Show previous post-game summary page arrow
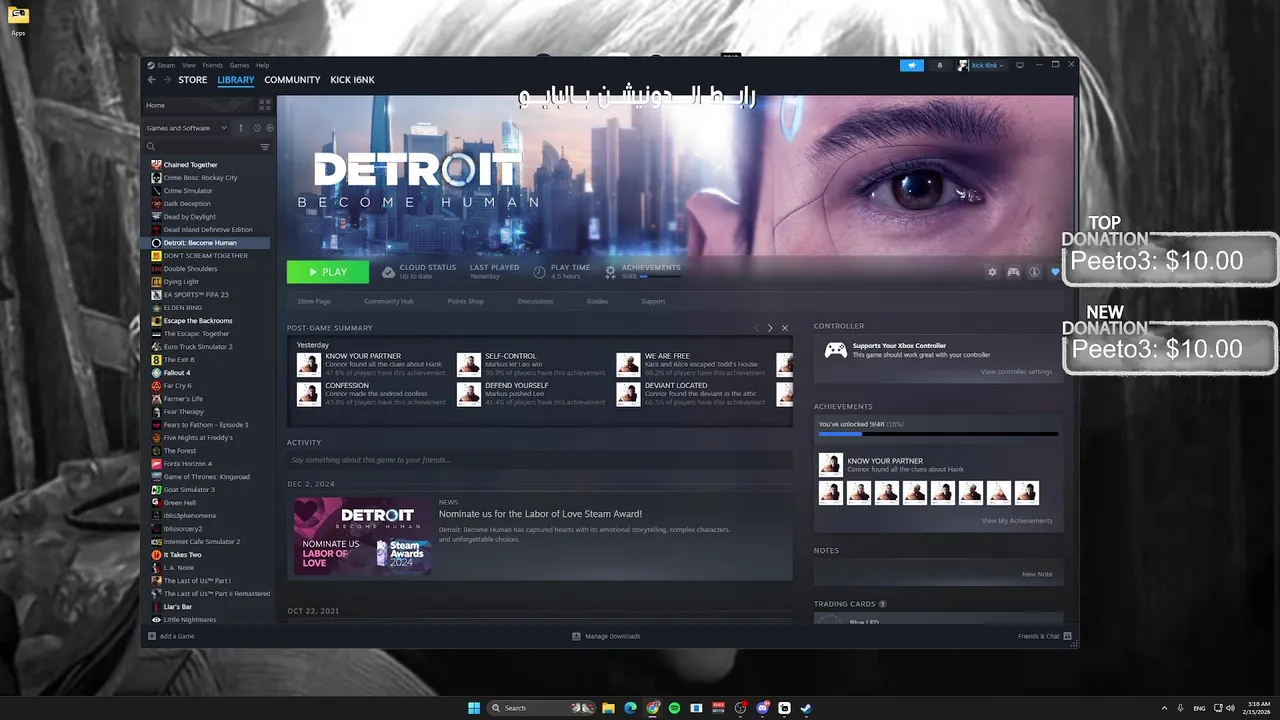Screen dimensions: 1280x720 [x=757, y=328]
